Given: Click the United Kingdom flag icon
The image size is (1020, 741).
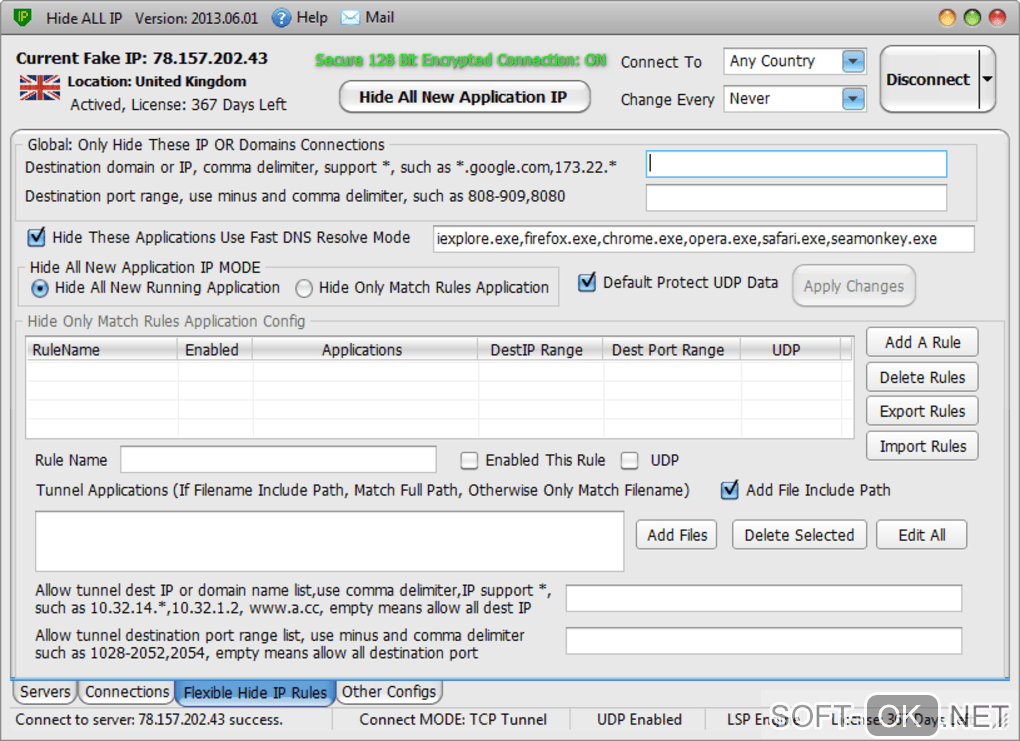Looking at the screenshot, I should point(40,87).
